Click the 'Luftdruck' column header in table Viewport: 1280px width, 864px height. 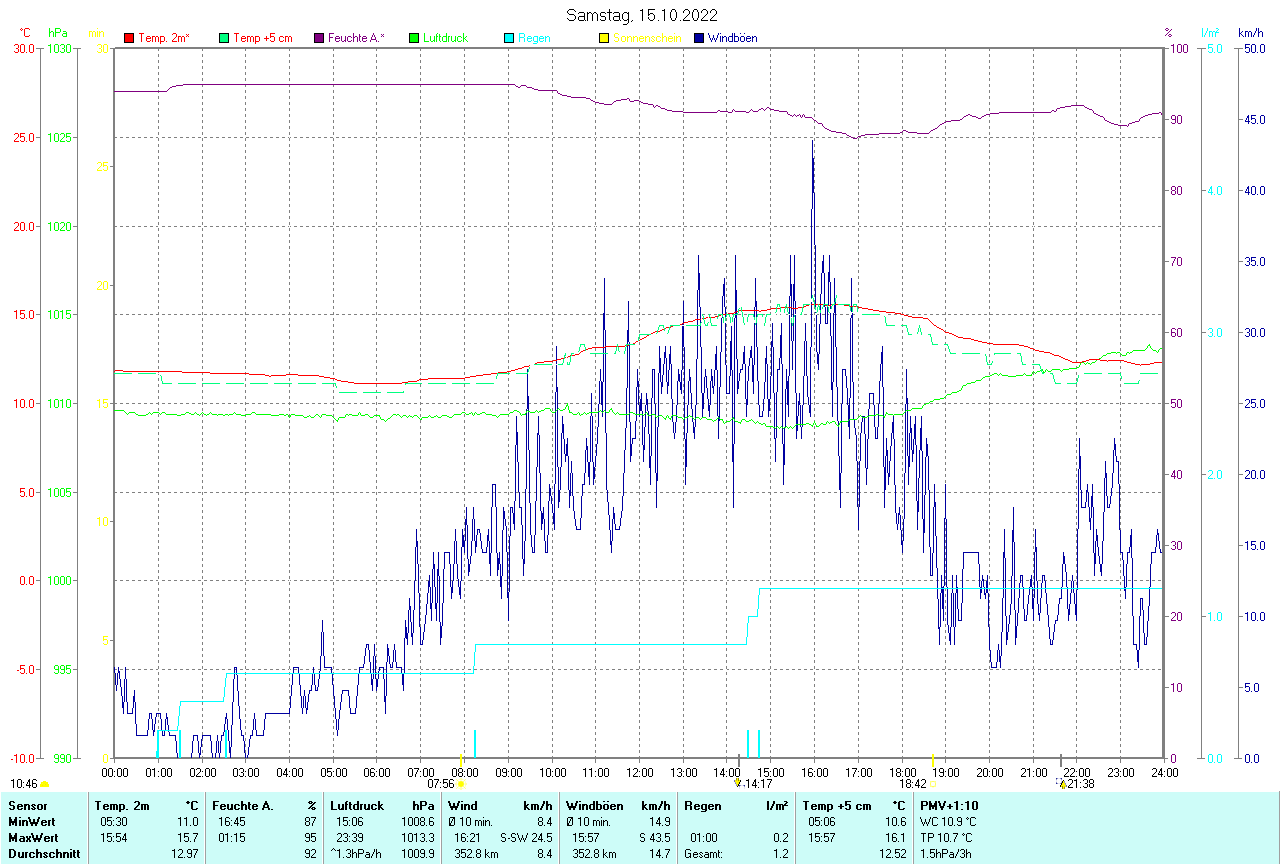[358, 806]
